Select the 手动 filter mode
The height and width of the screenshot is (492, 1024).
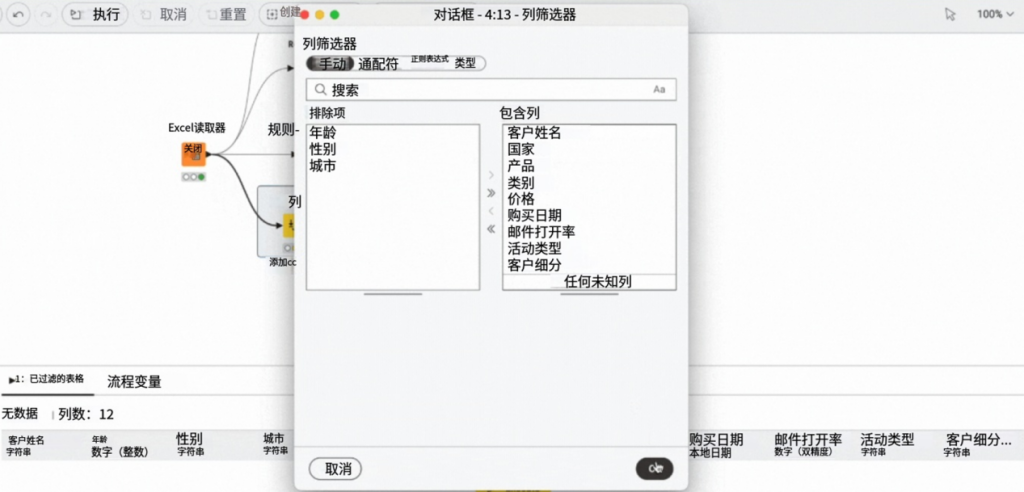[x=332, y=63]
